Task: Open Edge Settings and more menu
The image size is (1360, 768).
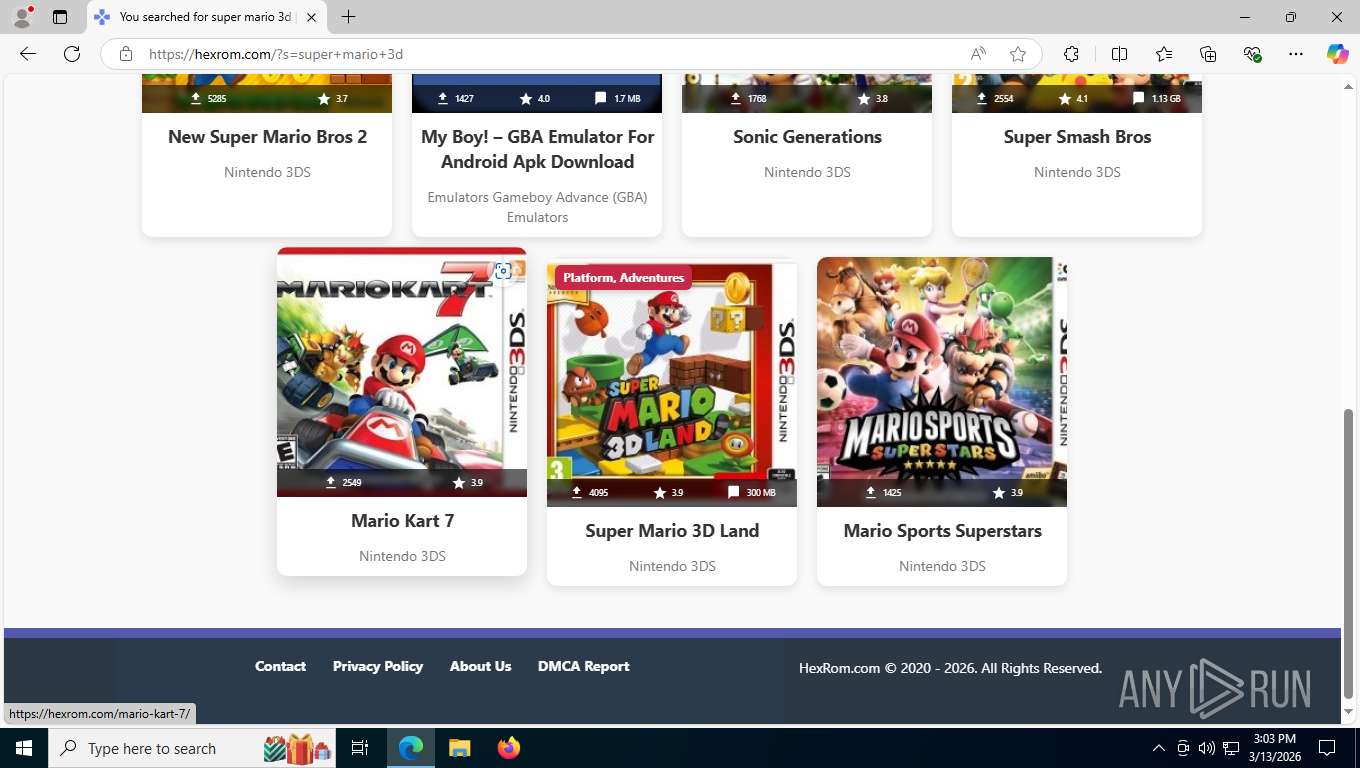Action: pyautogui.click(x=1296, y=54)
